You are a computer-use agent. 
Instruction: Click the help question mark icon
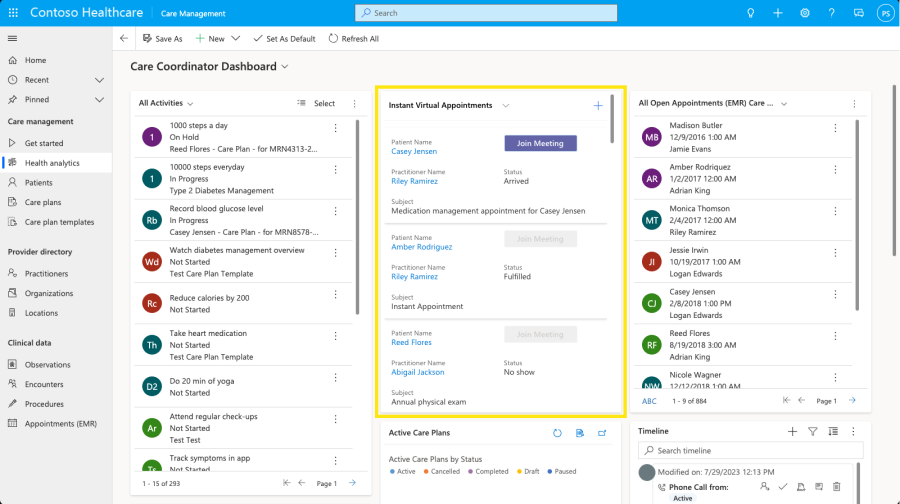point(831,13)
